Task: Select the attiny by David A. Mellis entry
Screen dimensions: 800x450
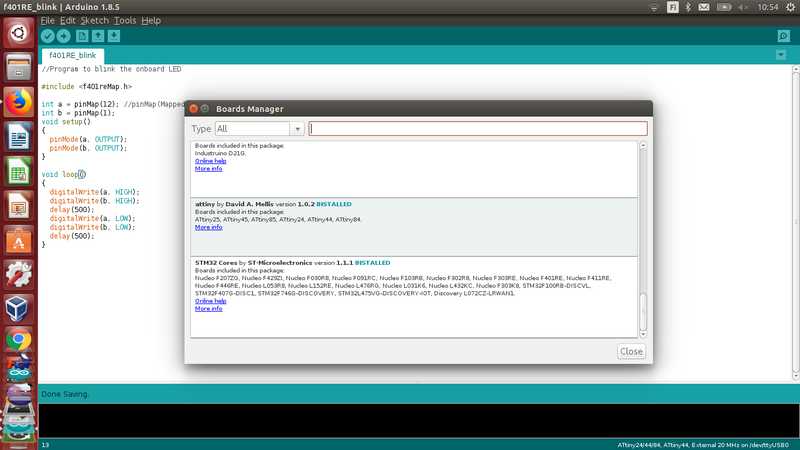Action: pyautogui.click(x=414, y=227)
